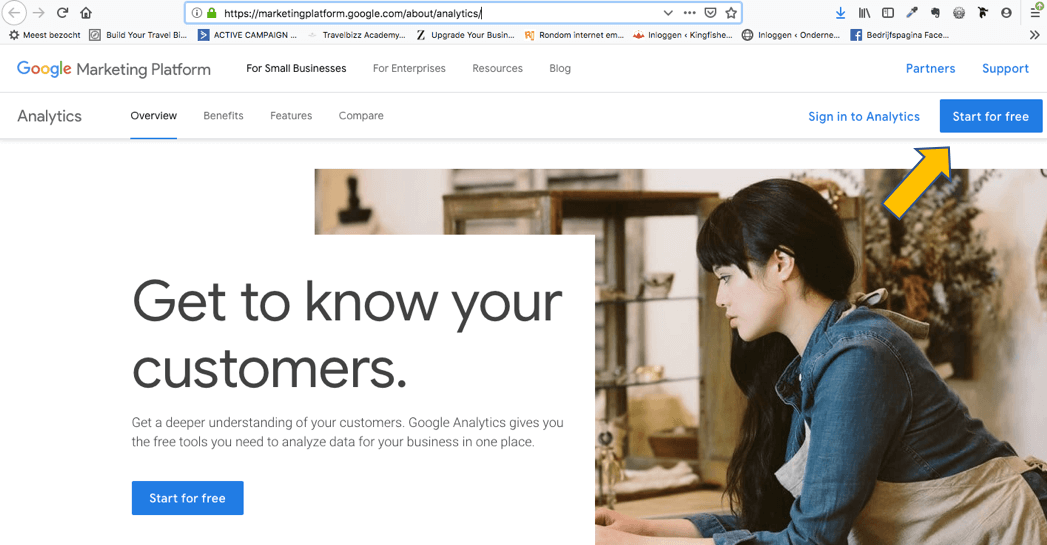This screenshot has width=1047, height=545.
Task: Go back with the browser back arrow
Action: [14, 13]
